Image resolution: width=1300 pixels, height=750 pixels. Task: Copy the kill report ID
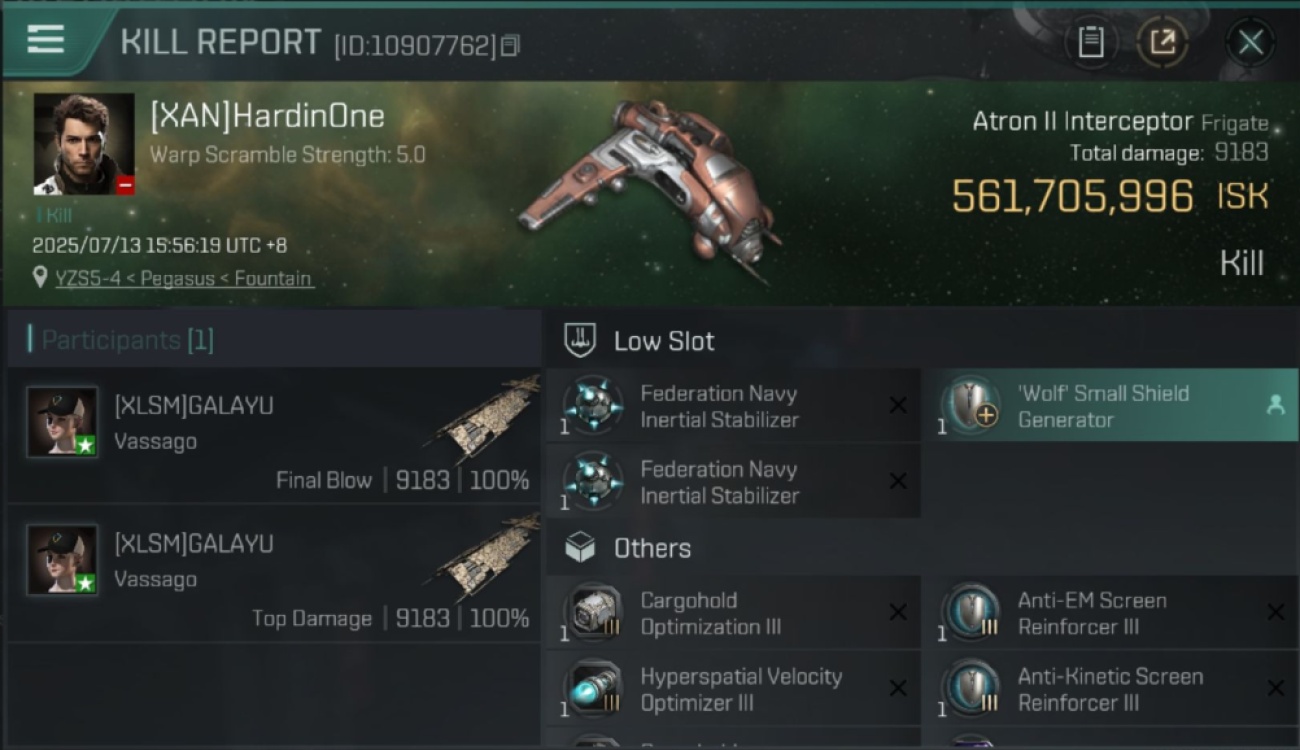(510, 45)
